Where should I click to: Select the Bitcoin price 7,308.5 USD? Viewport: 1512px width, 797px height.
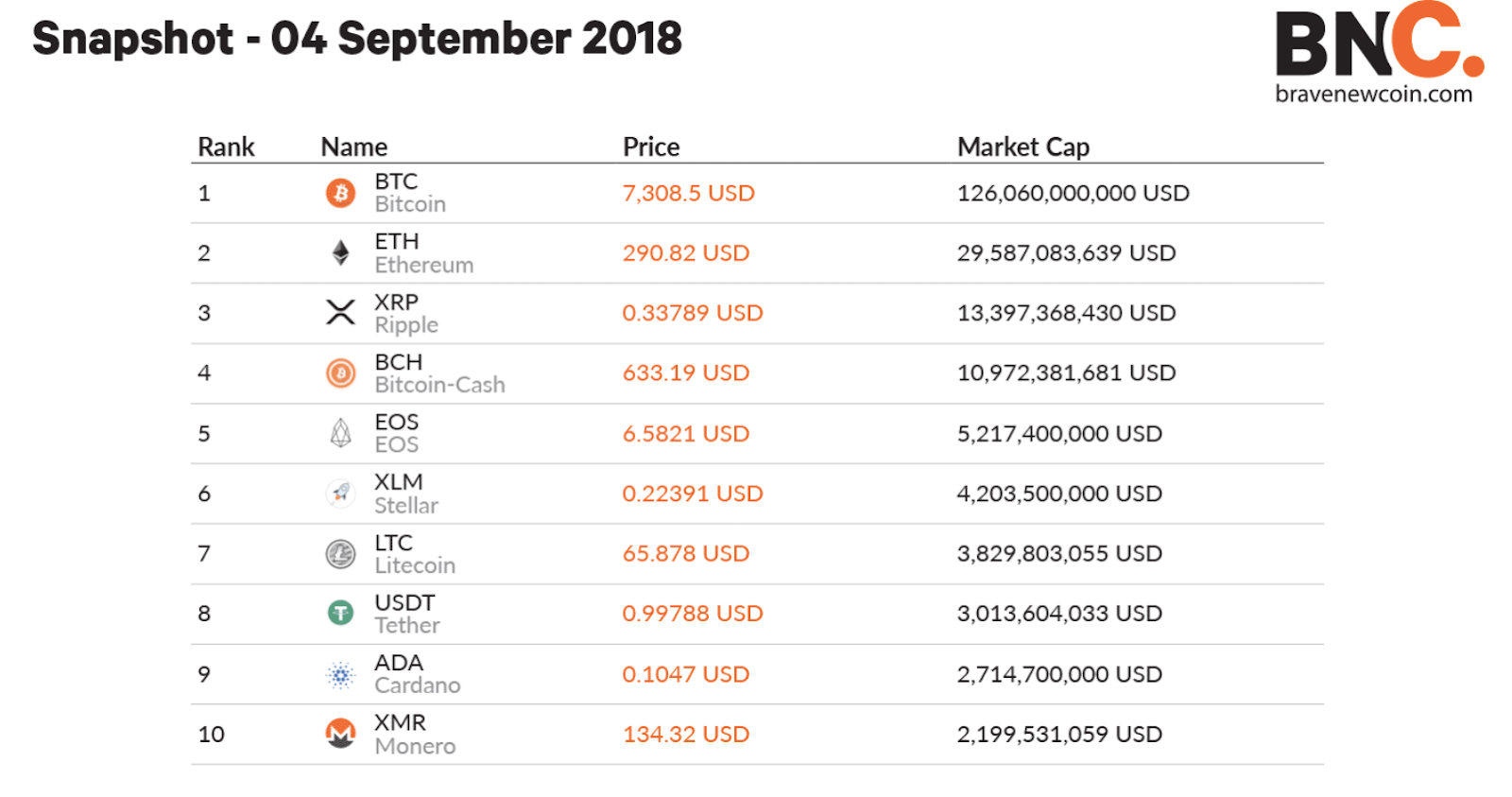point(688,193)
